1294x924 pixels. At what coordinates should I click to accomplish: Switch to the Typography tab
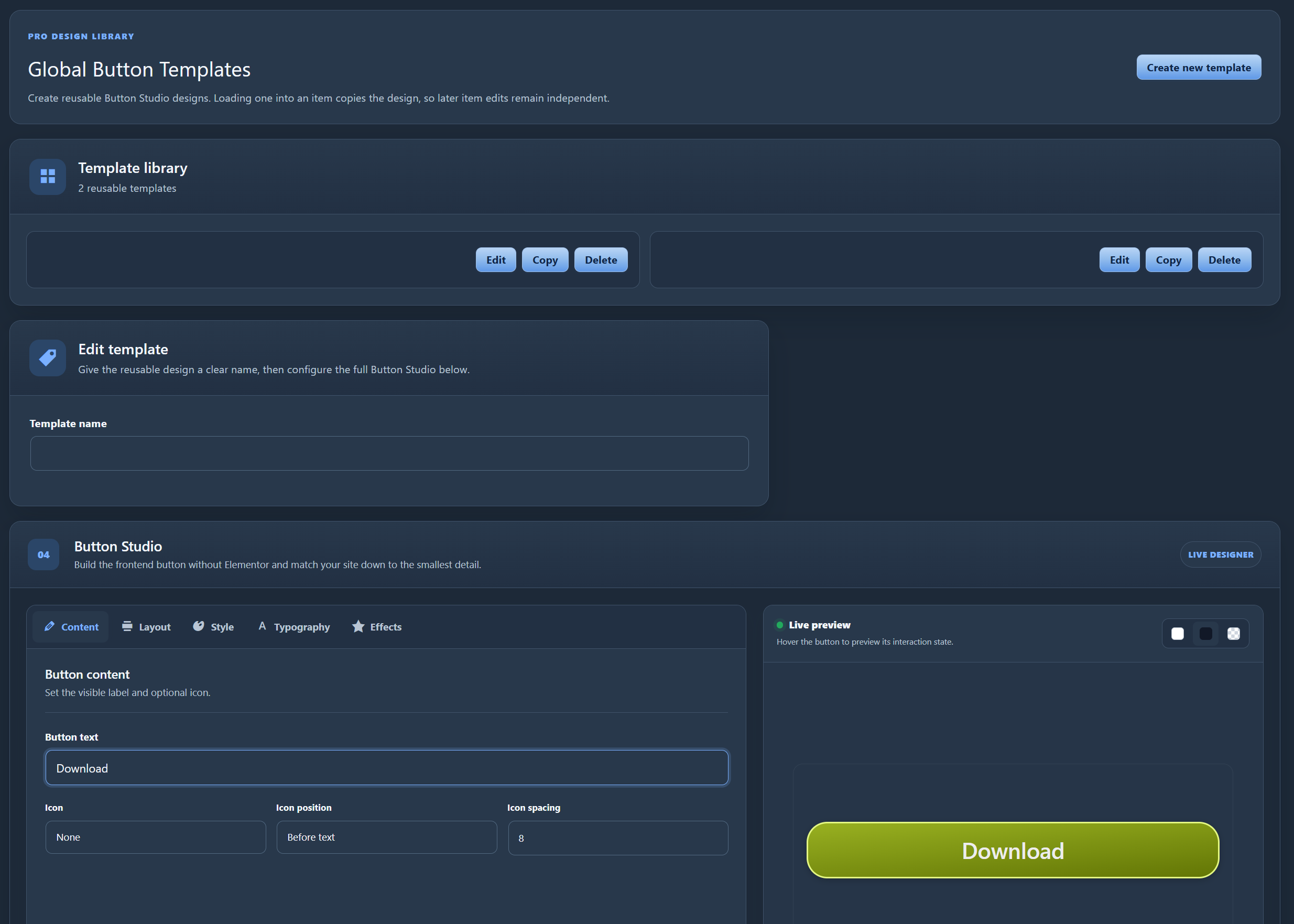[293, 627]
